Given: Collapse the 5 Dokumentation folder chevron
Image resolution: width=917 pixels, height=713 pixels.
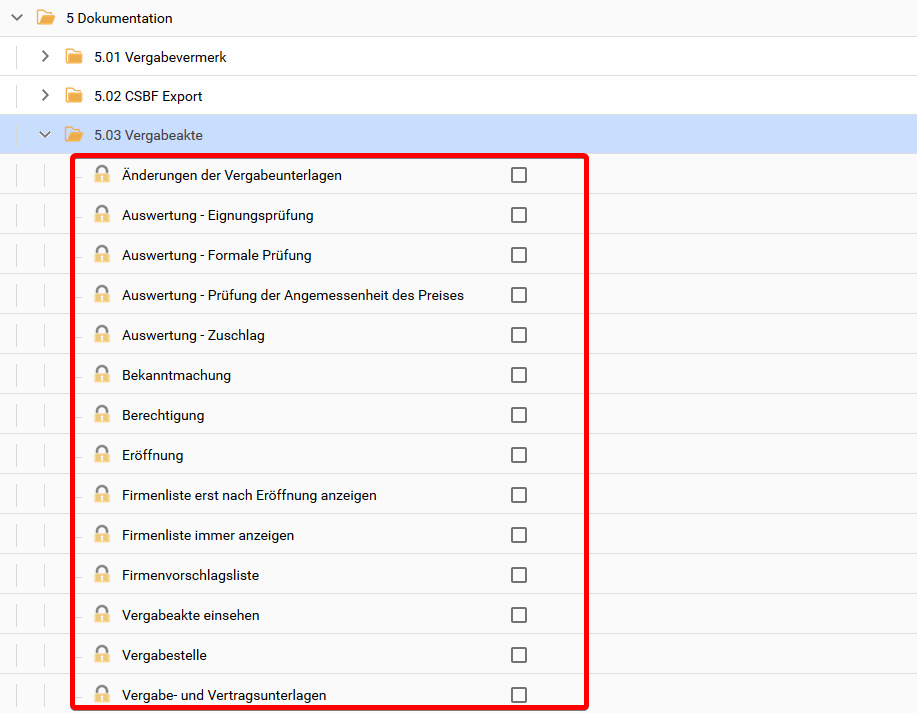Looking at the screenshot, I should (x=17, y=18).
